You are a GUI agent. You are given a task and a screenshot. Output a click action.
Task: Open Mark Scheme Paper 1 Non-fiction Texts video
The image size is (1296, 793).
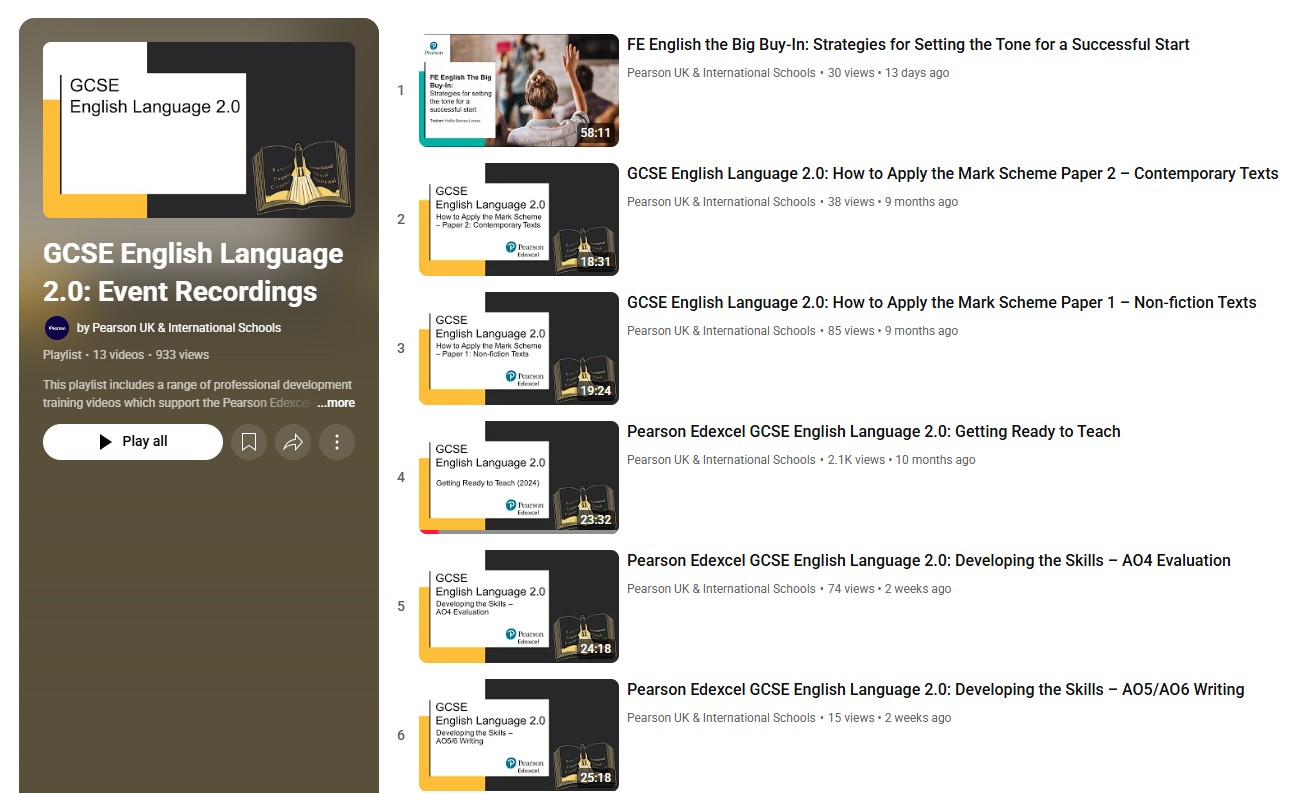click(940, 303)
